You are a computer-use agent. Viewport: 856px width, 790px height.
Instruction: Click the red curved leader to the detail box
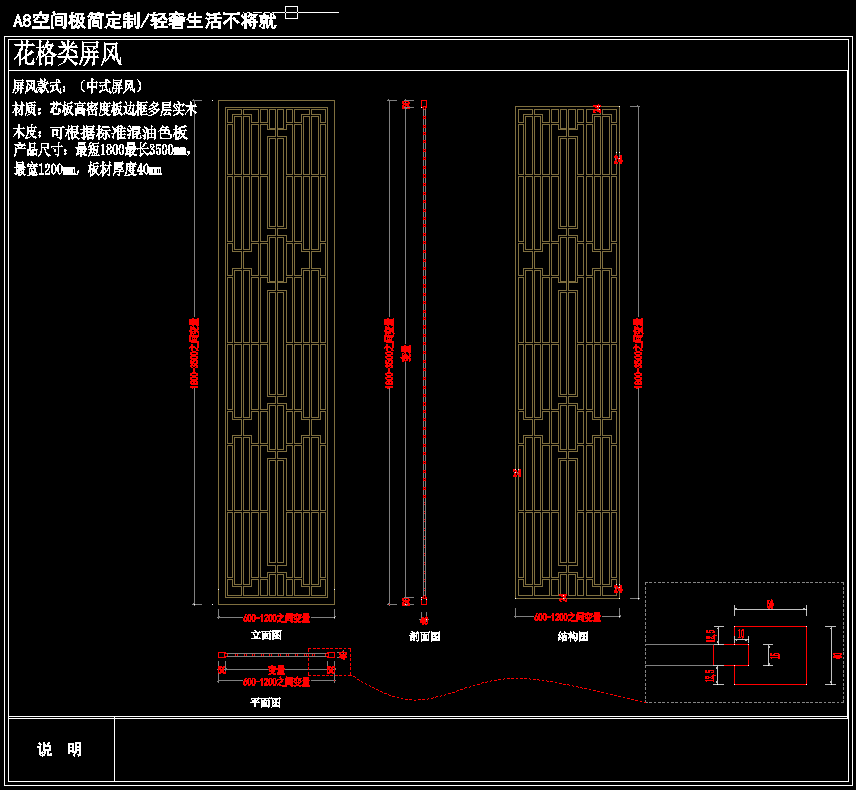pos(497,688)
